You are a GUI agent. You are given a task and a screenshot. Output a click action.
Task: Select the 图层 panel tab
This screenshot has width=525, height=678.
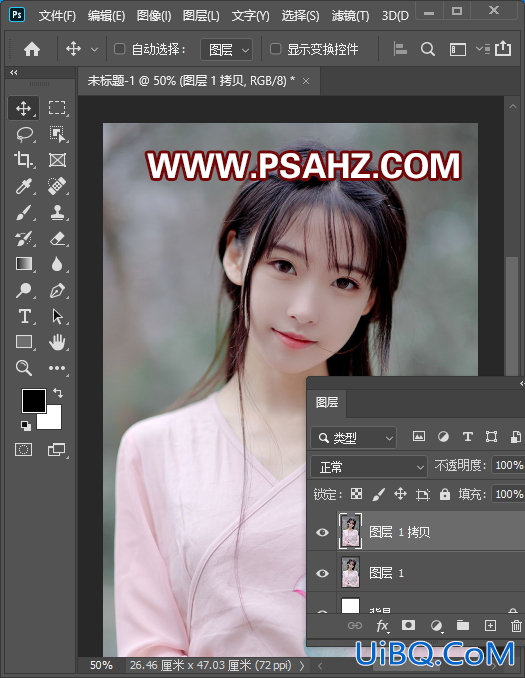327,403
